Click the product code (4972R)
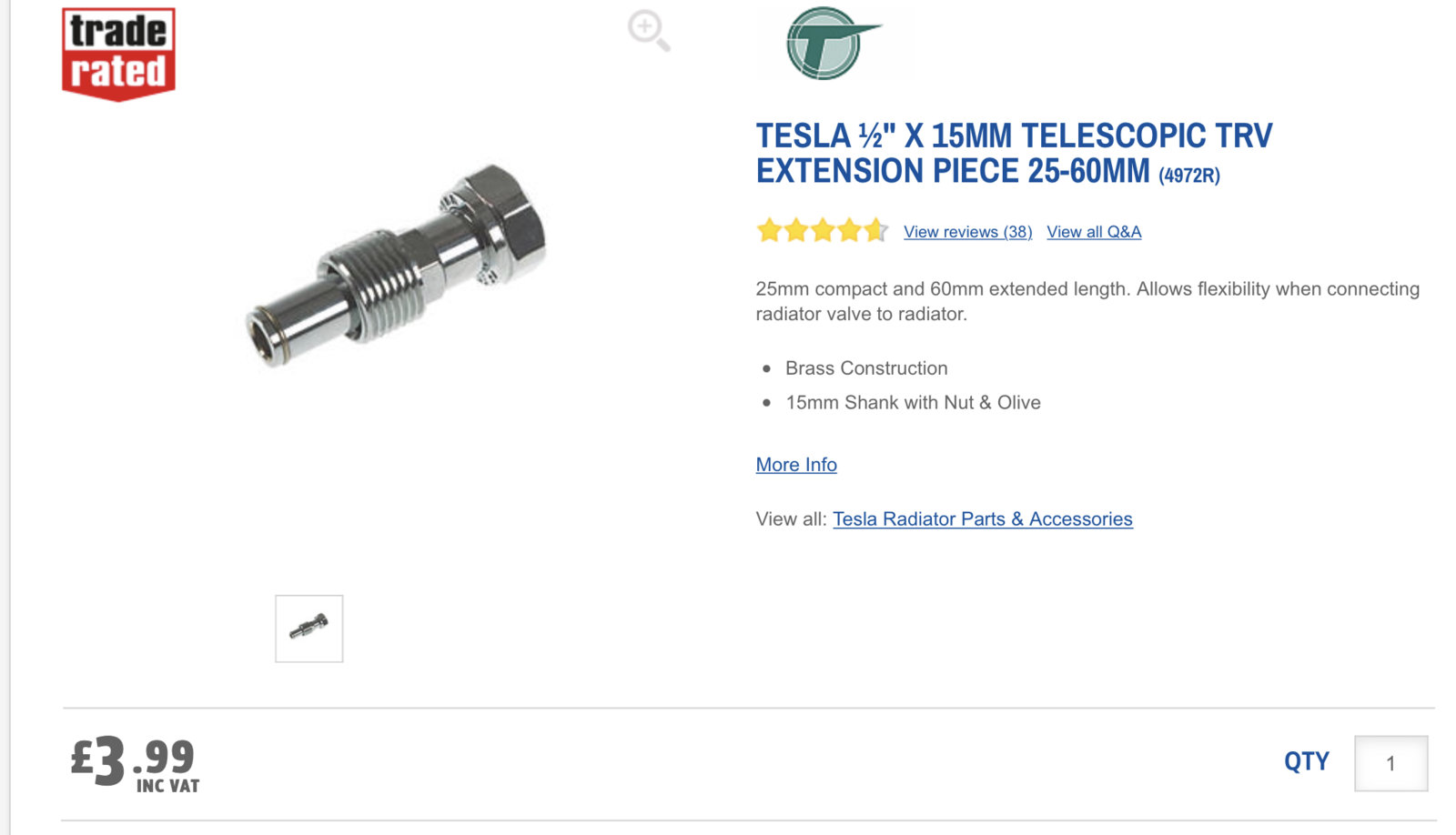Viewport: 1456px width, 835px height. pos(1188,175)
